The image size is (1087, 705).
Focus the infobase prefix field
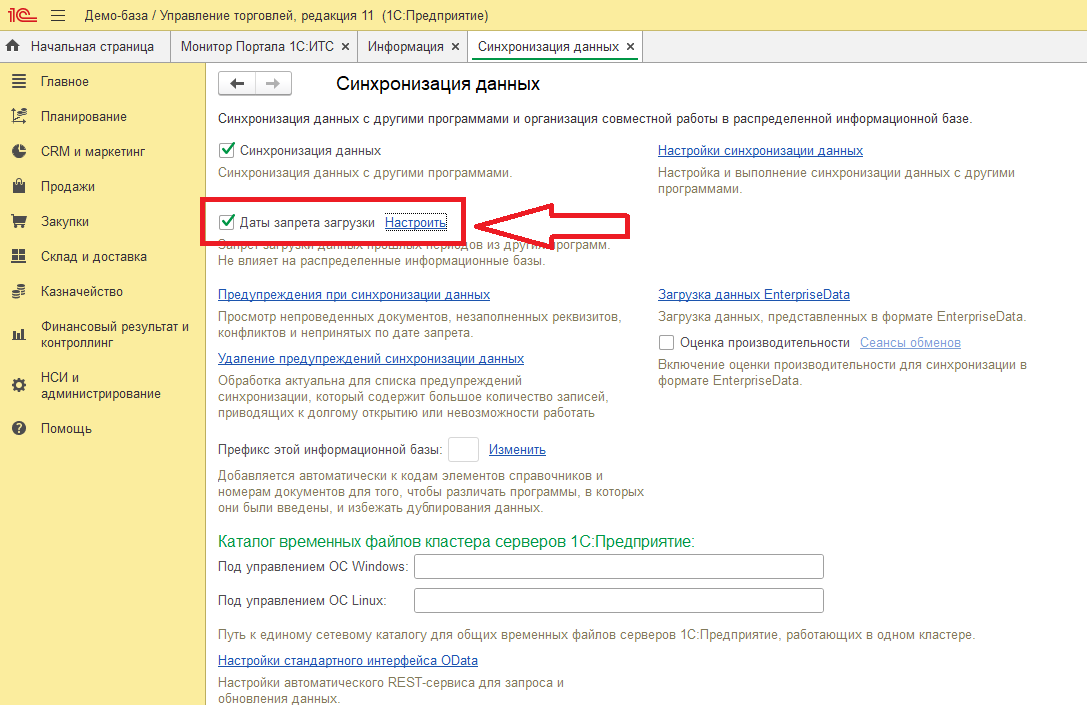(463, 449)
